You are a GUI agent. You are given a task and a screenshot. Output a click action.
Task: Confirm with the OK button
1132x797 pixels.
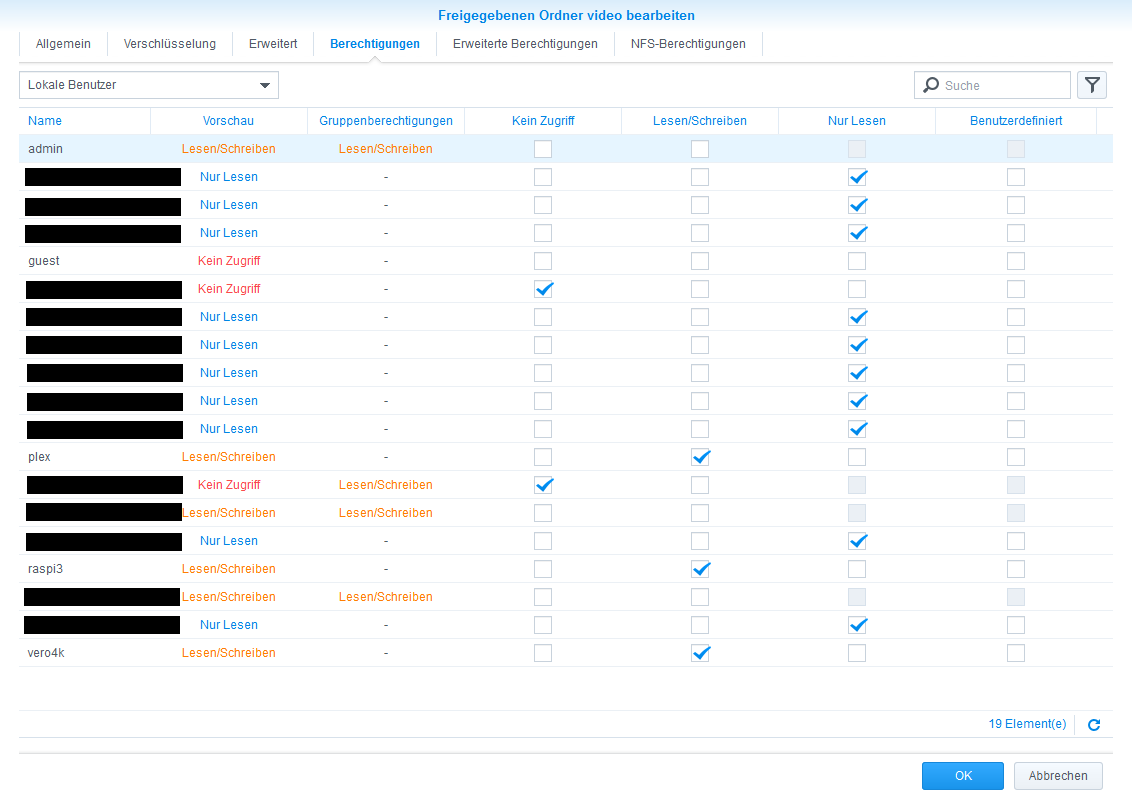[963, 776]
